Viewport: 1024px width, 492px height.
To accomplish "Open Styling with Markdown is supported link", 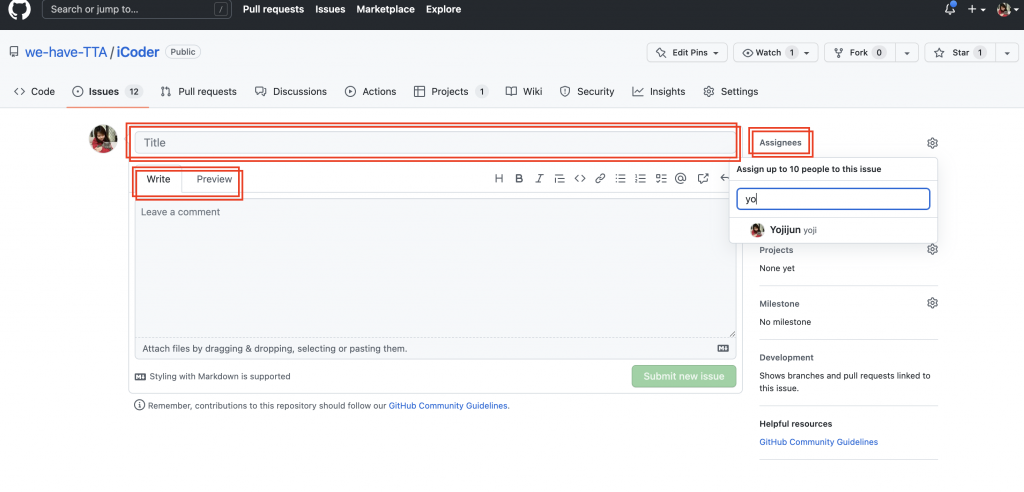I will [x=212, y=376].
